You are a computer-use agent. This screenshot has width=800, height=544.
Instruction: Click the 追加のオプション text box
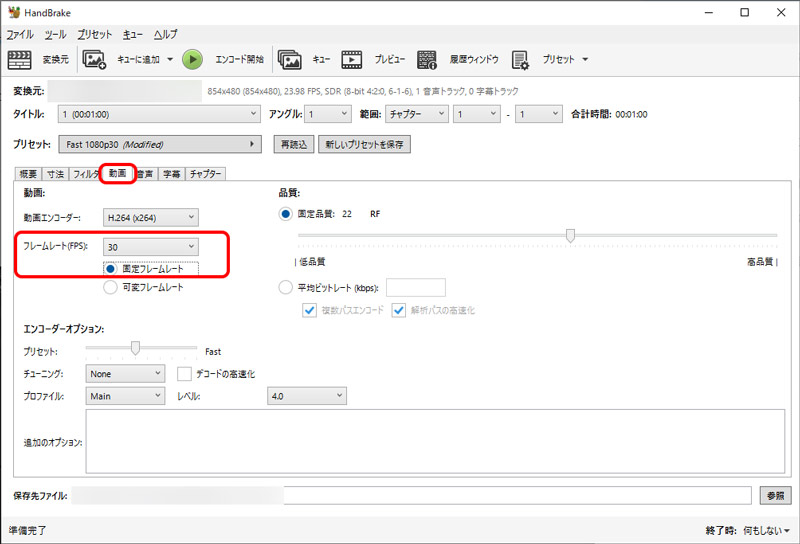point(436,441)
